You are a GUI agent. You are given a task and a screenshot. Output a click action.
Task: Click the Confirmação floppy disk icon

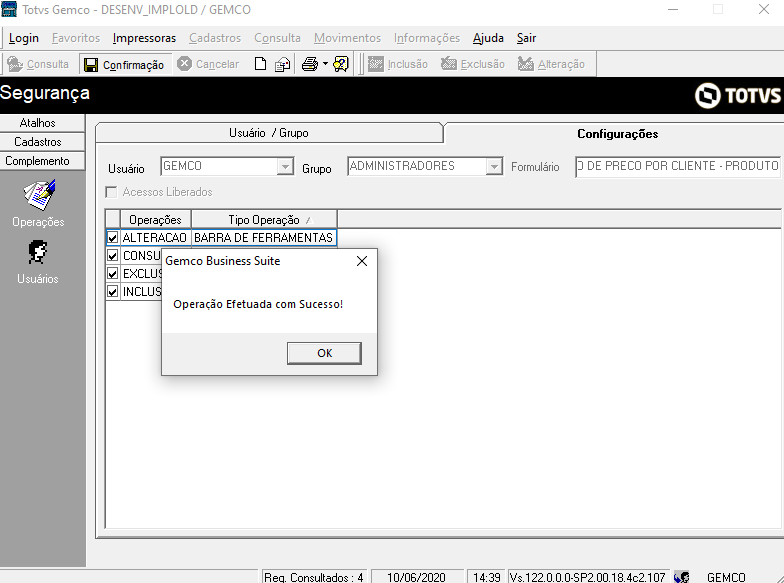(x=91, y=64)
